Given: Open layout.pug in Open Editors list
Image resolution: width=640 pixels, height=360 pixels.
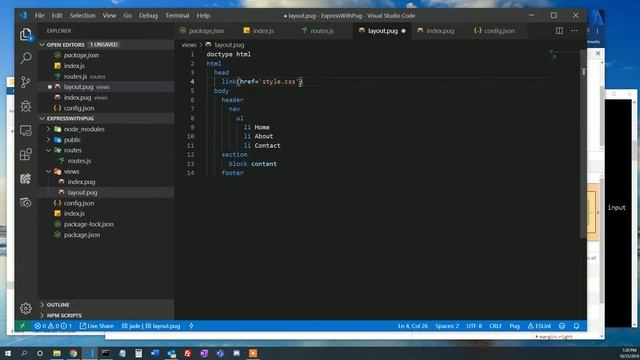Looking at the screenshot, I should 78,87.
